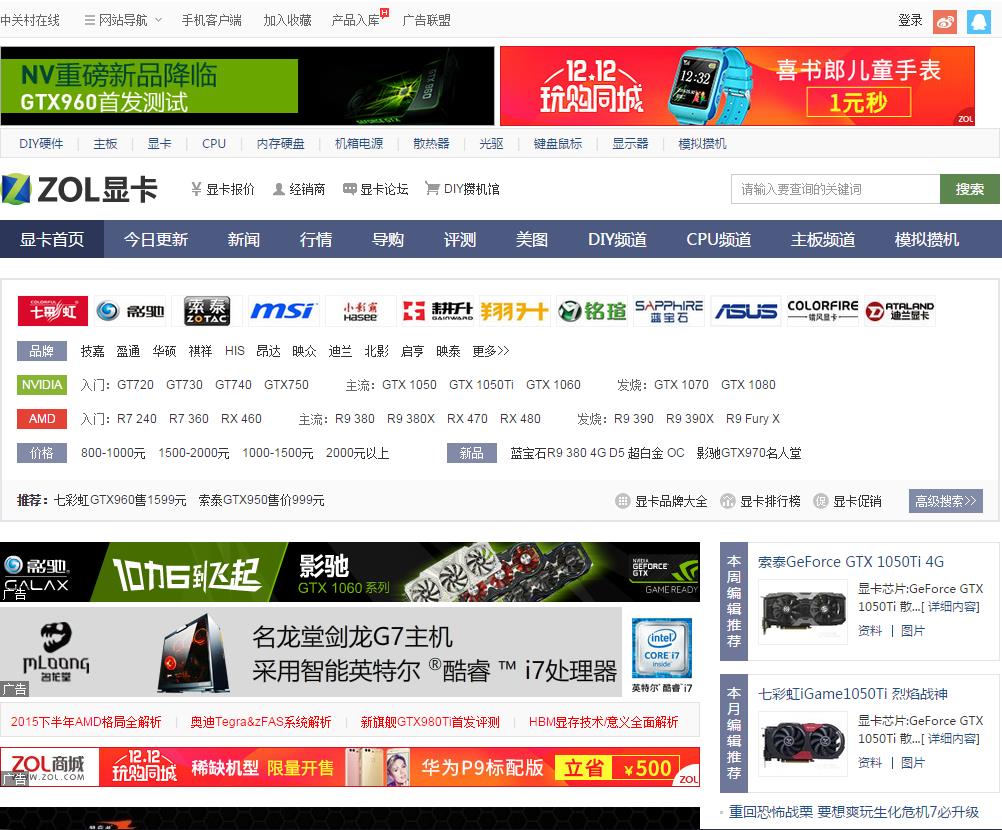Image resolution: width=1002 pixels, height=830 pixels.
Task: Open 显卡促销 promotion link
Action: tap(848, 501)
